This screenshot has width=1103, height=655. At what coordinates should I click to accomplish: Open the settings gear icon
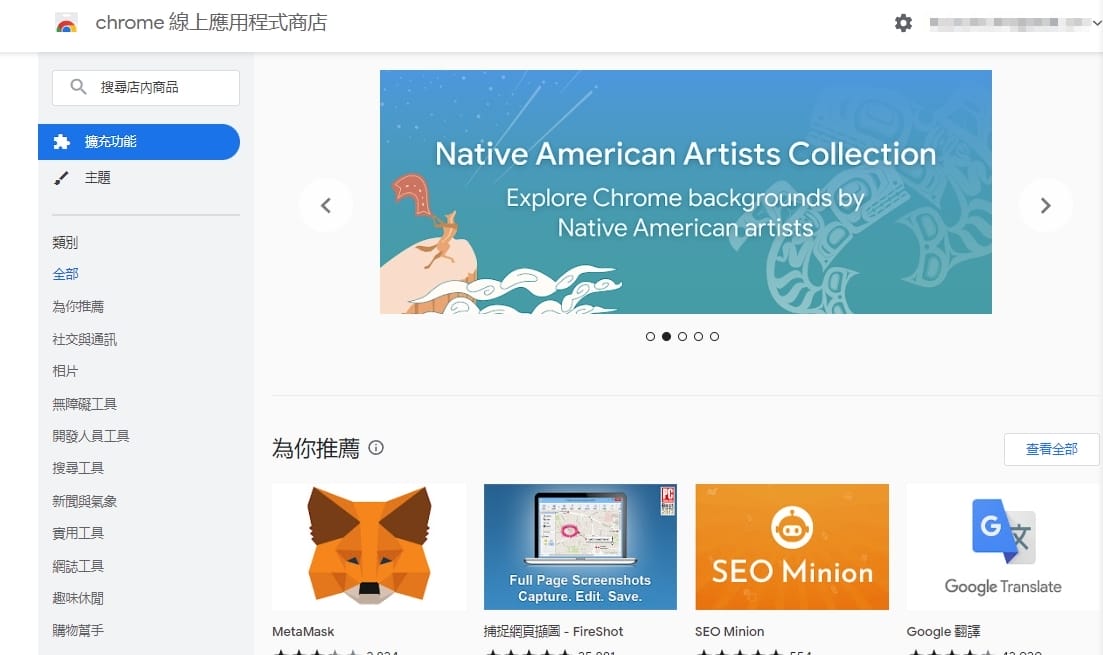click(903, 23)
